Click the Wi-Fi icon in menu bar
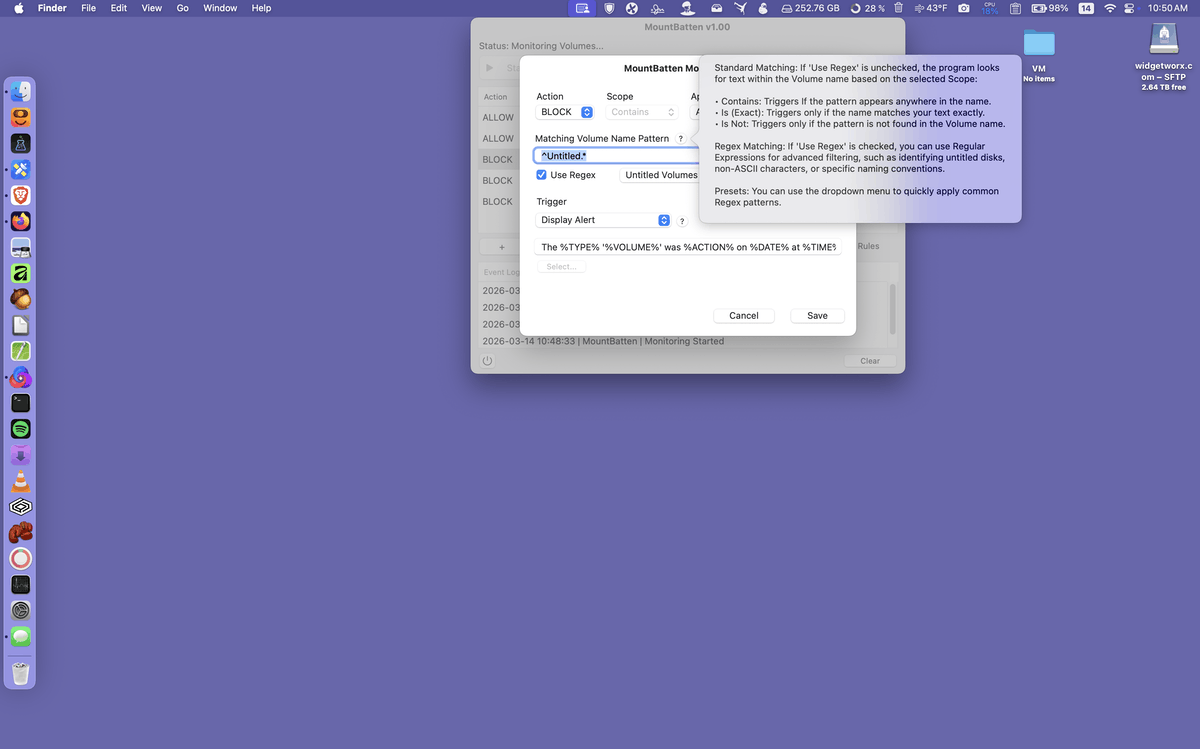 click(x=1109, y=8)
